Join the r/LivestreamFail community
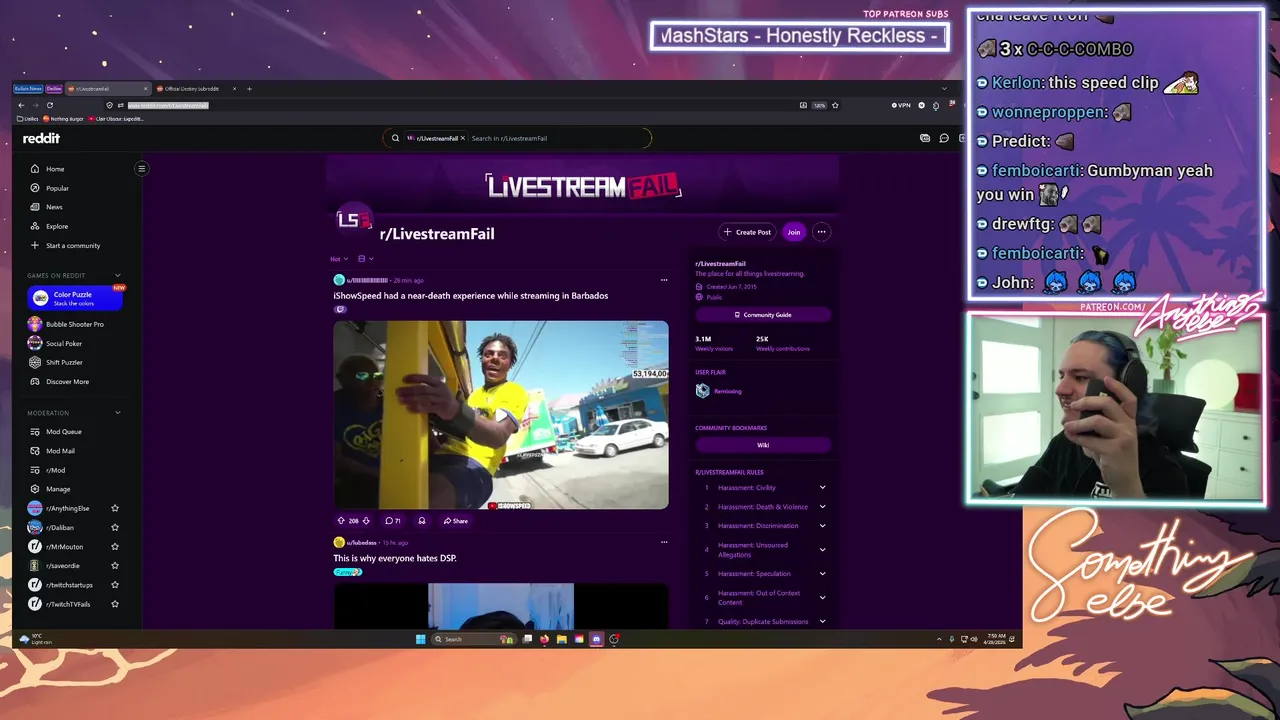Image resolution: width=1280 pixels, height=720 pixels. click(793, 232)
